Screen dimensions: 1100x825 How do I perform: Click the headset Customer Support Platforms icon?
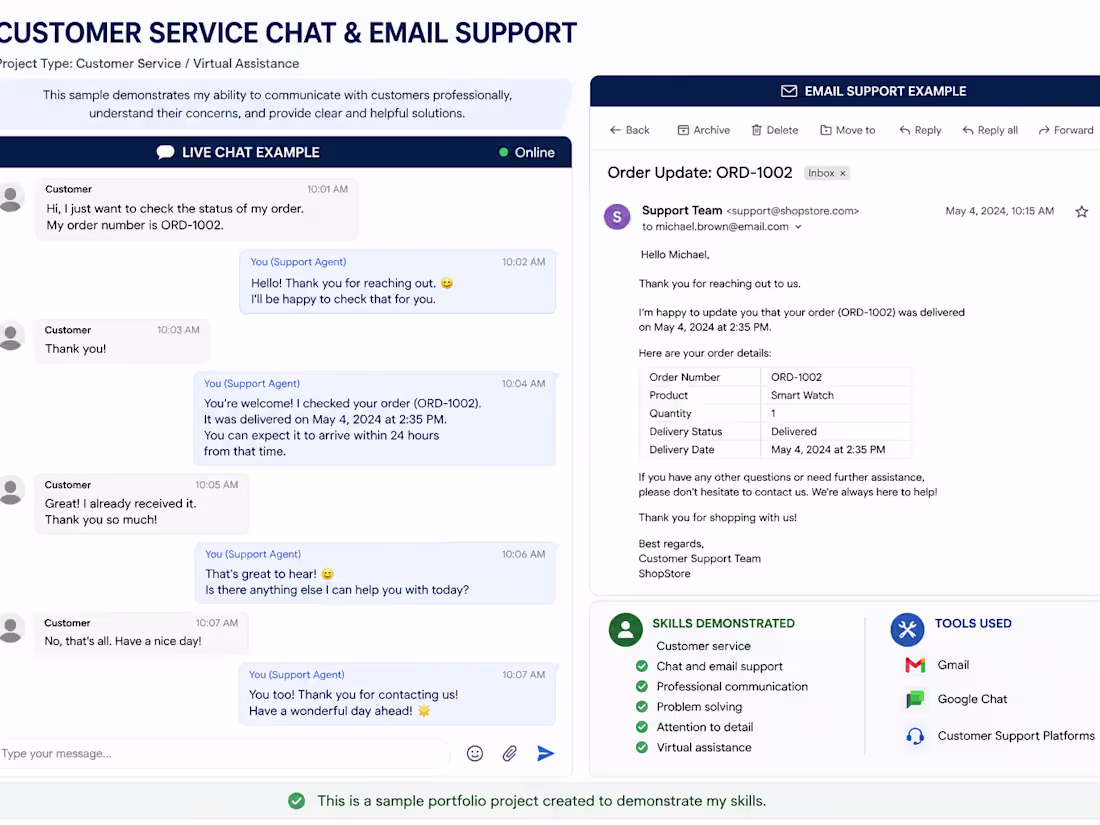click(x=915, y=736)
